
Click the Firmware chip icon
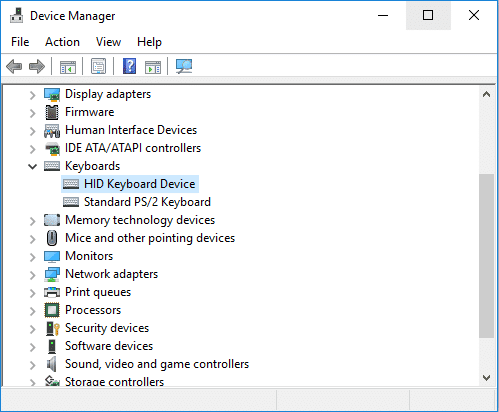[52, 112]
